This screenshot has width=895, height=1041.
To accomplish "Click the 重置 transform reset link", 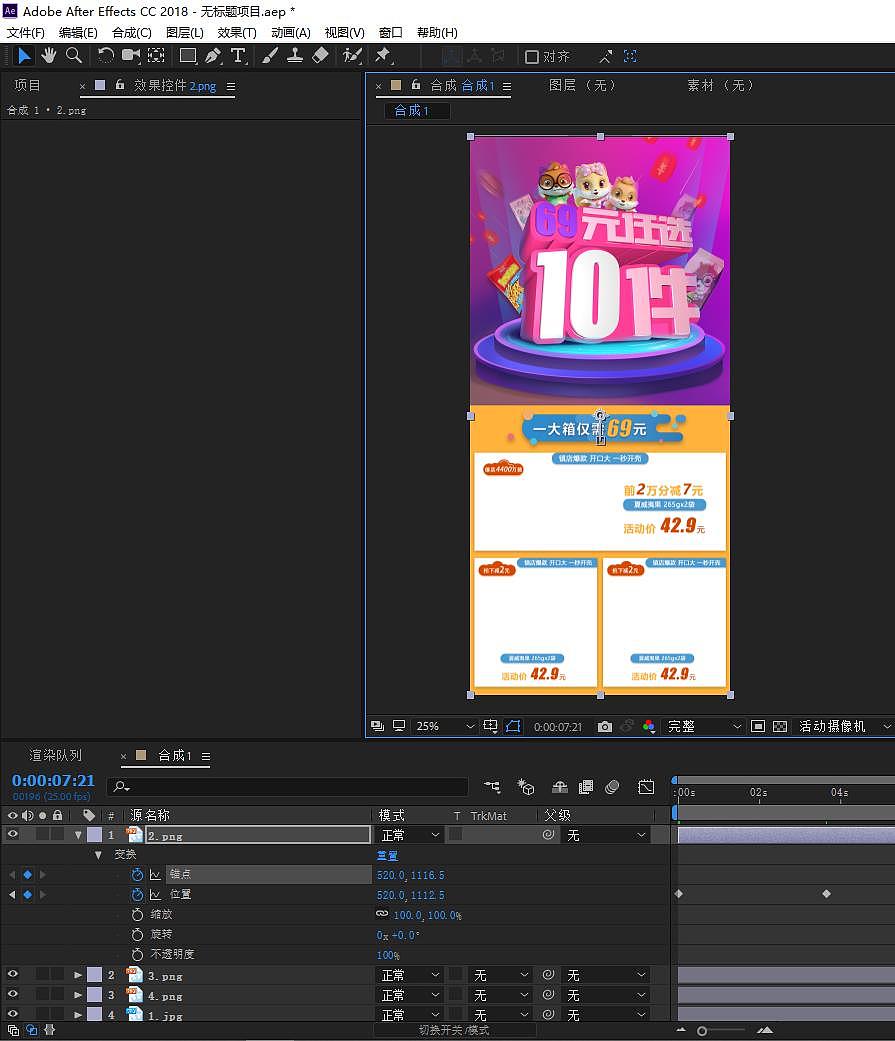I will click(x=387, y=855).
